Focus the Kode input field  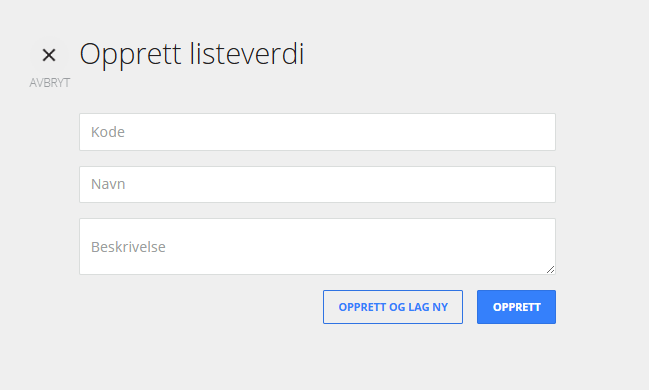(x=317, y=132)
